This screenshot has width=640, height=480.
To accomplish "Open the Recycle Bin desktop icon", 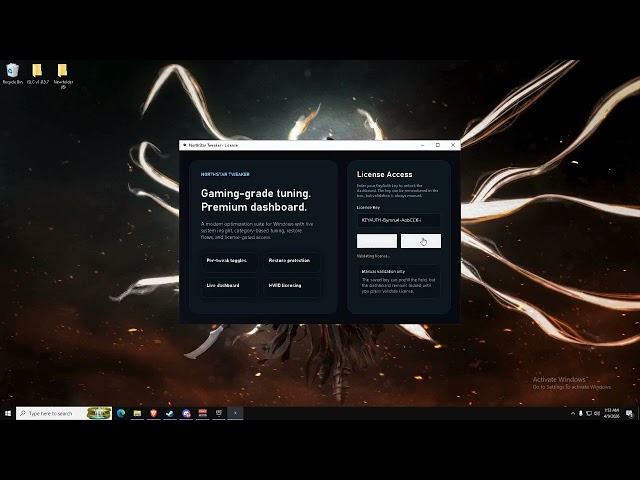I will [13, 73].
